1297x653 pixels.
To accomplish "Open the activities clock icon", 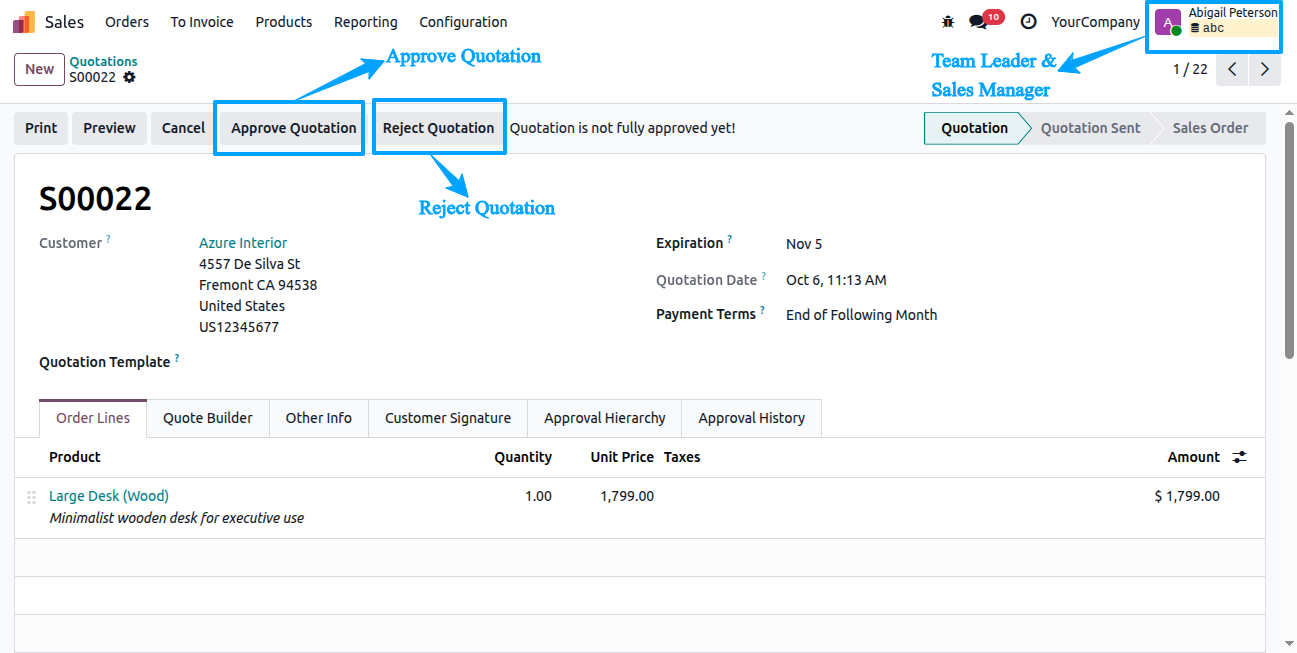I will (1028, 22).
